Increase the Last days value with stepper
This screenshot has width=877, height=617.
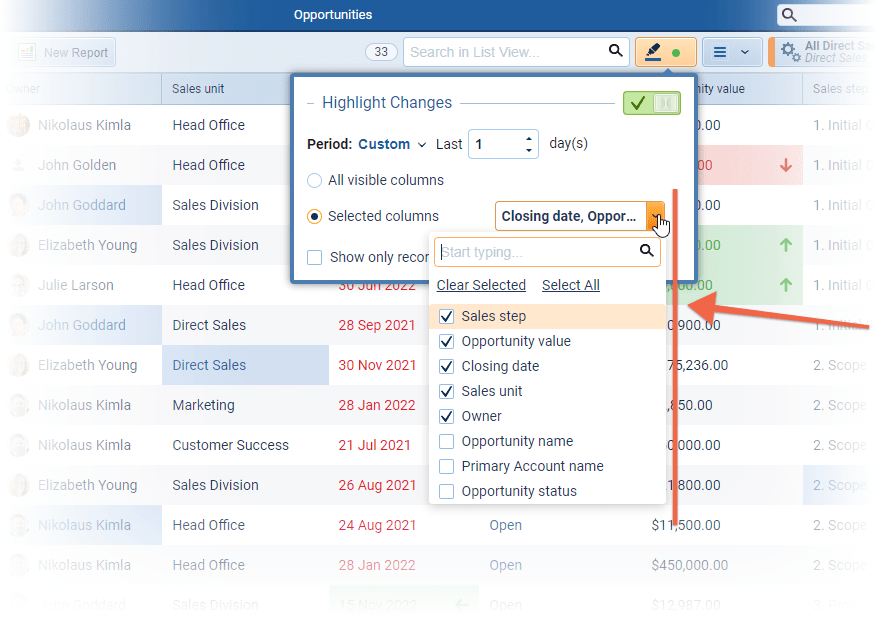[529, 138]
